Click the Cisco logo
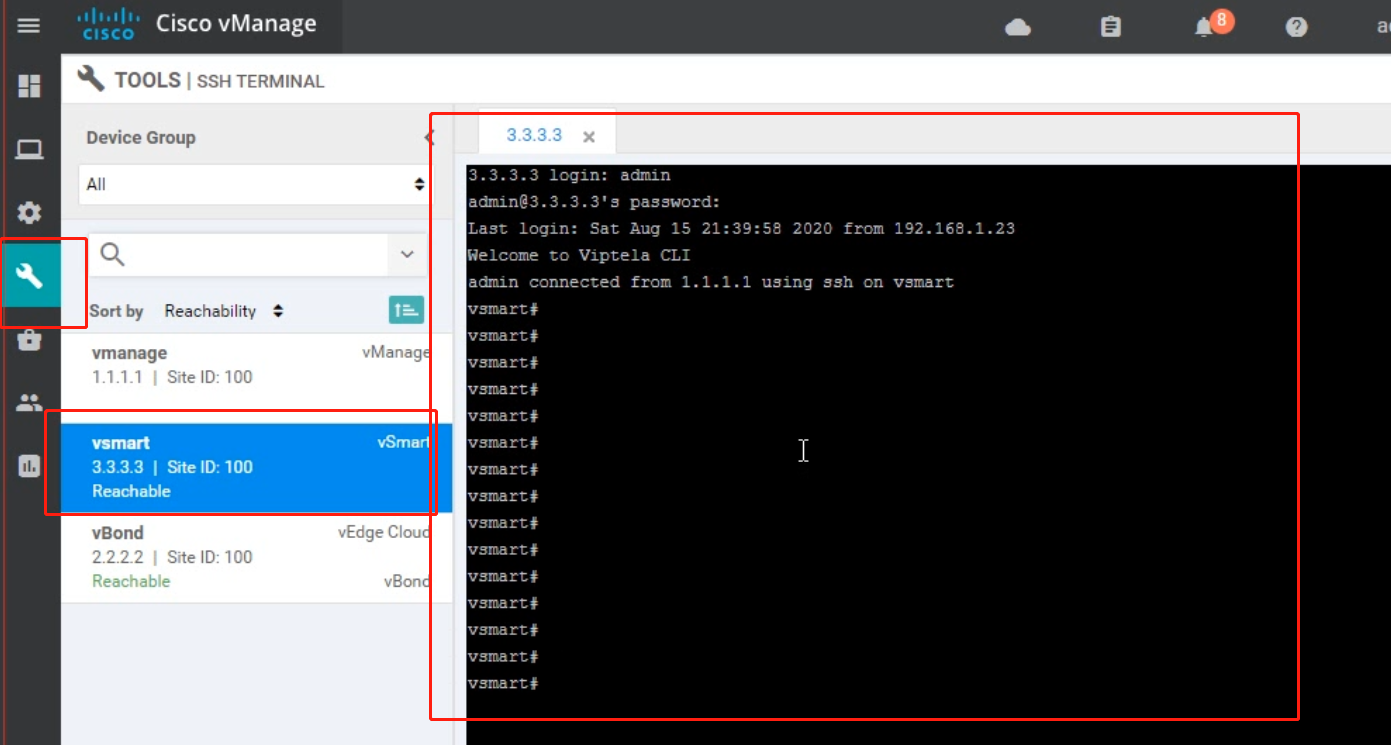The image size is (1391, 745). pos(108,24)
